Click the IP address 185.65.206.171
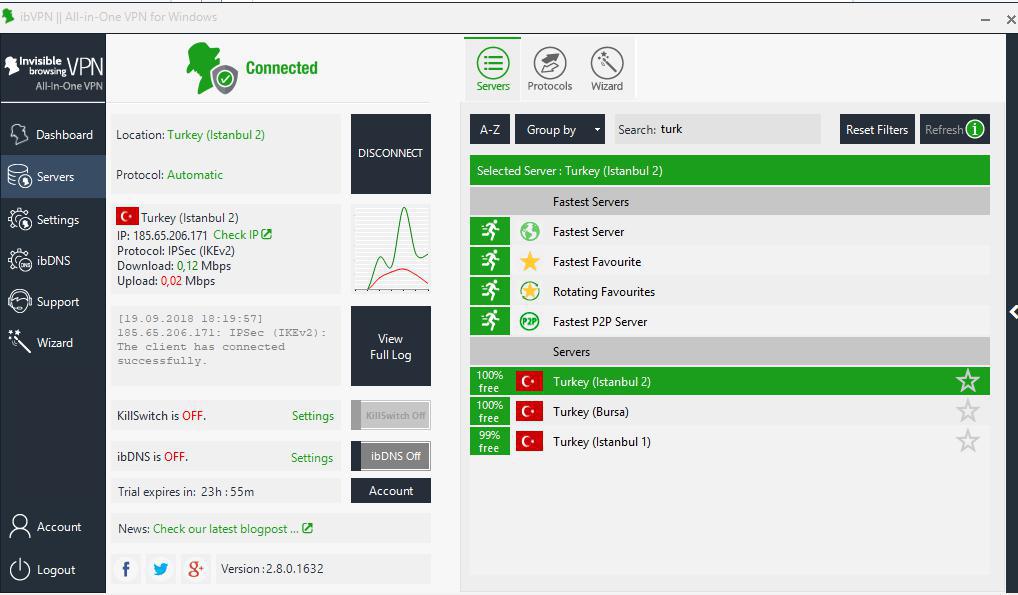 tap(171, 235)
